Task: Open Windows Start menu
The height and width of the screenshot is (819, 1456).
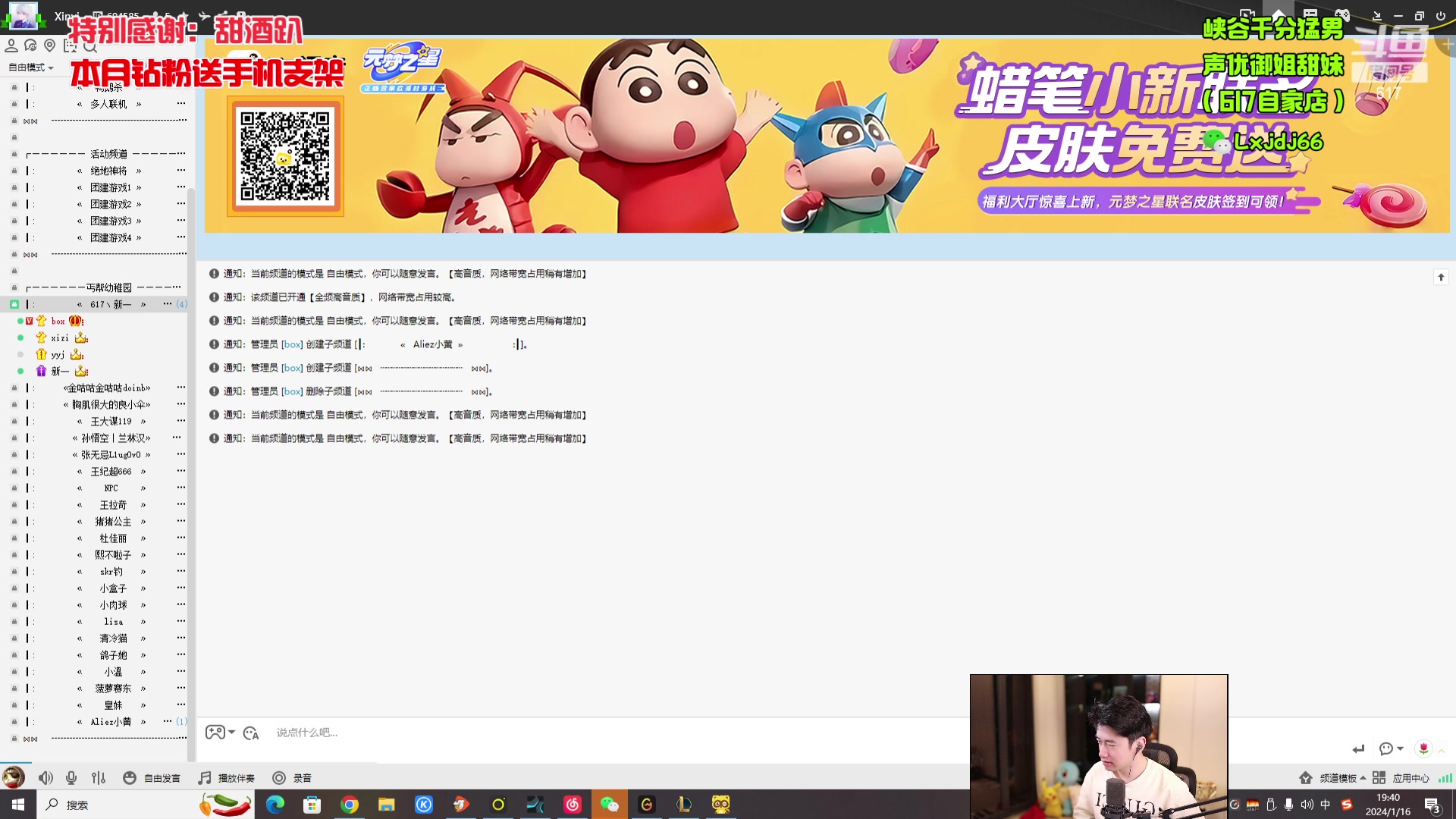Action: point(17,805)
